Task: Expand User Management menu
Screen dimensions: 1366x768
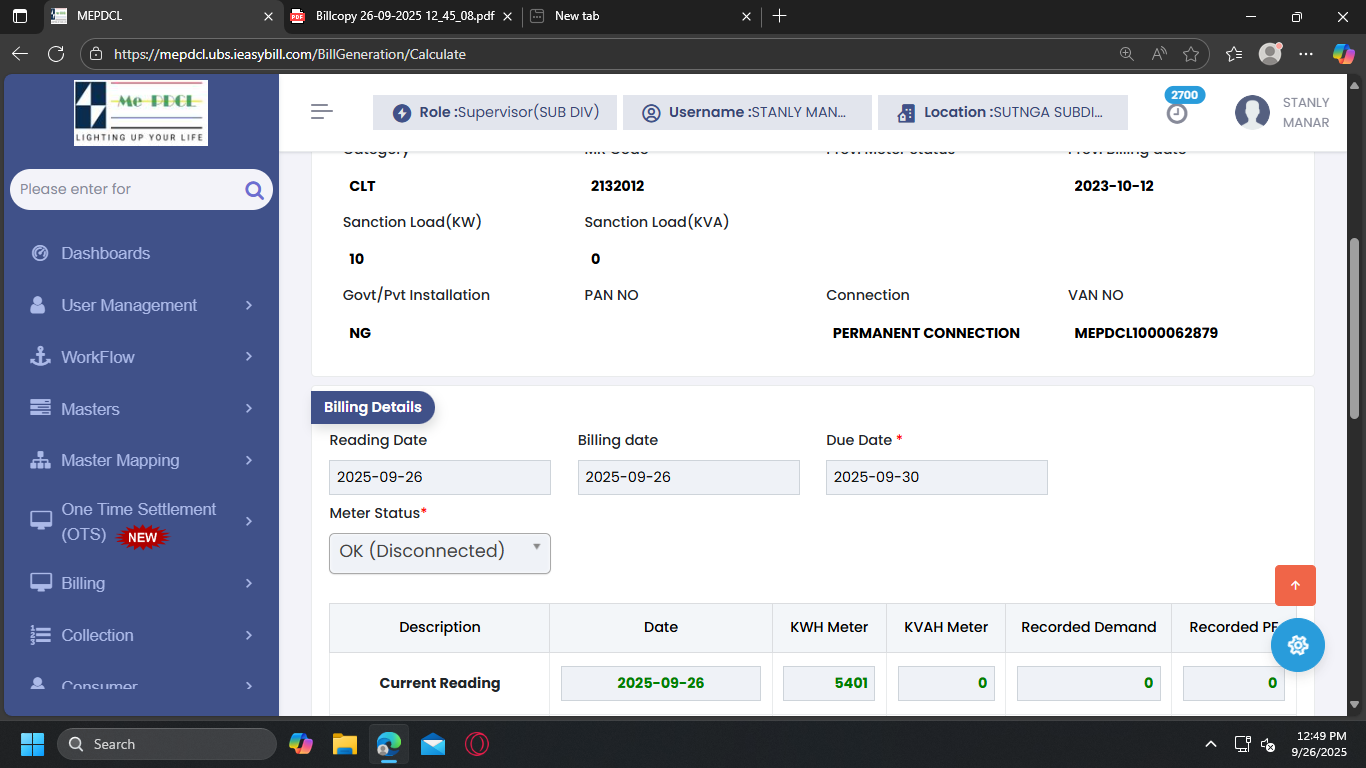Action: tap(140, 305)
